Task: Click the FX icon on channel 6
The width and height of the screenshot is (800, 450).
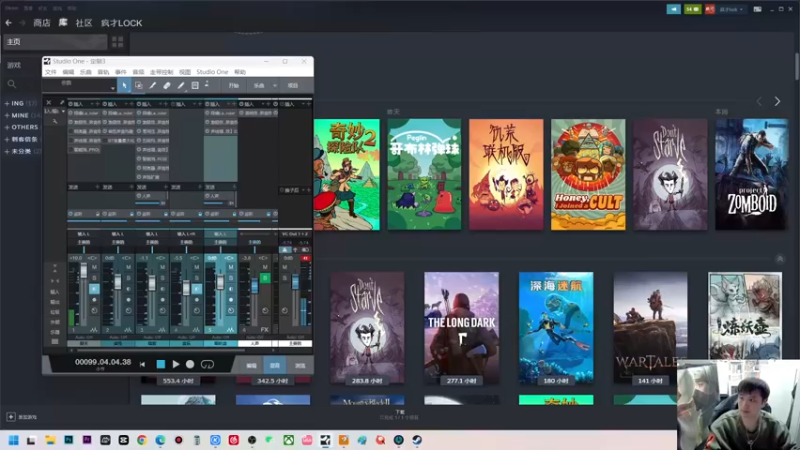Action: pyautogui.click(x=264, y=330)
